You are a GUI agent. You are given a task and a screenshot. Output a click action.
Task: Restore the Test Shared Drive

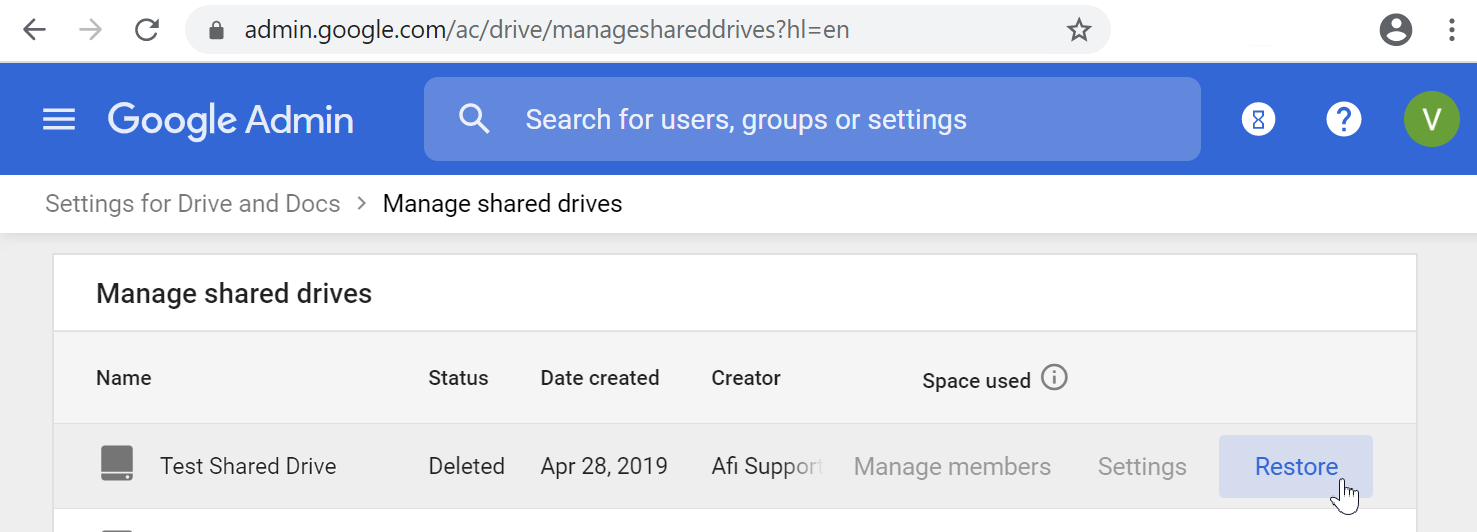pos(1296,466)
